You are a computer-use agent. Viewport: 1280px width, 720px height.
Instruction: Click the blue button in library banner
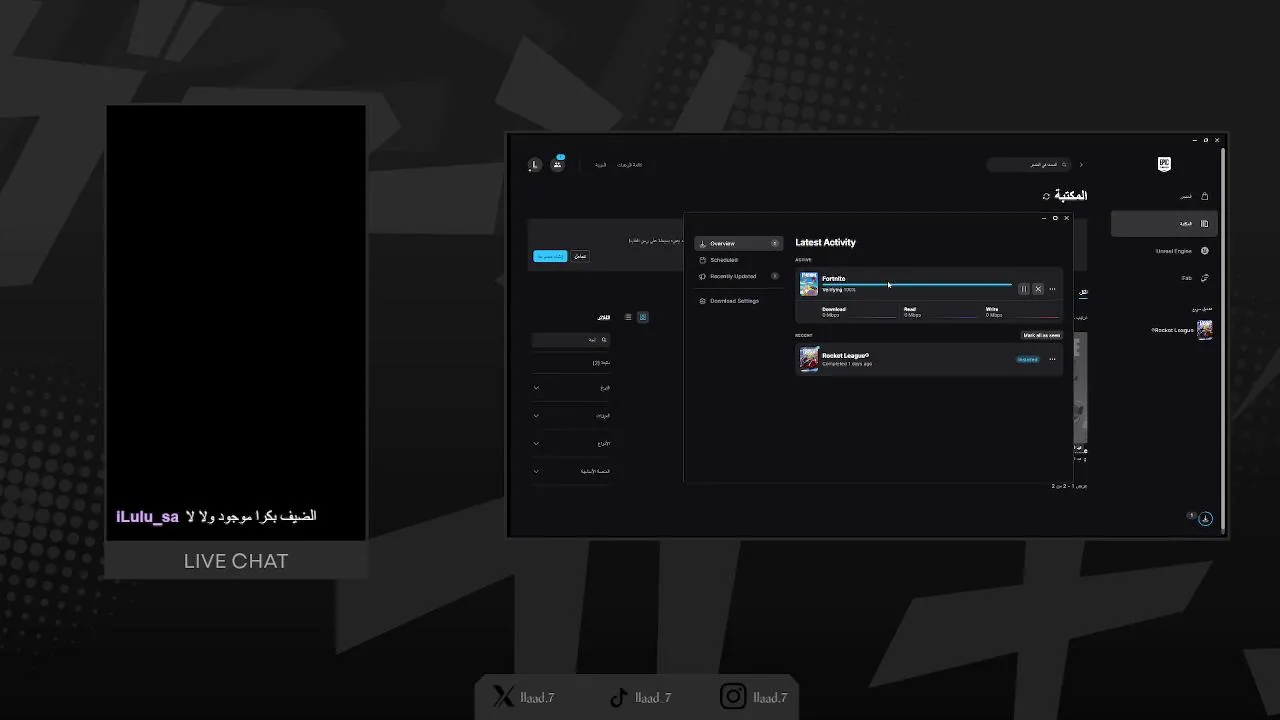point(550,256)
